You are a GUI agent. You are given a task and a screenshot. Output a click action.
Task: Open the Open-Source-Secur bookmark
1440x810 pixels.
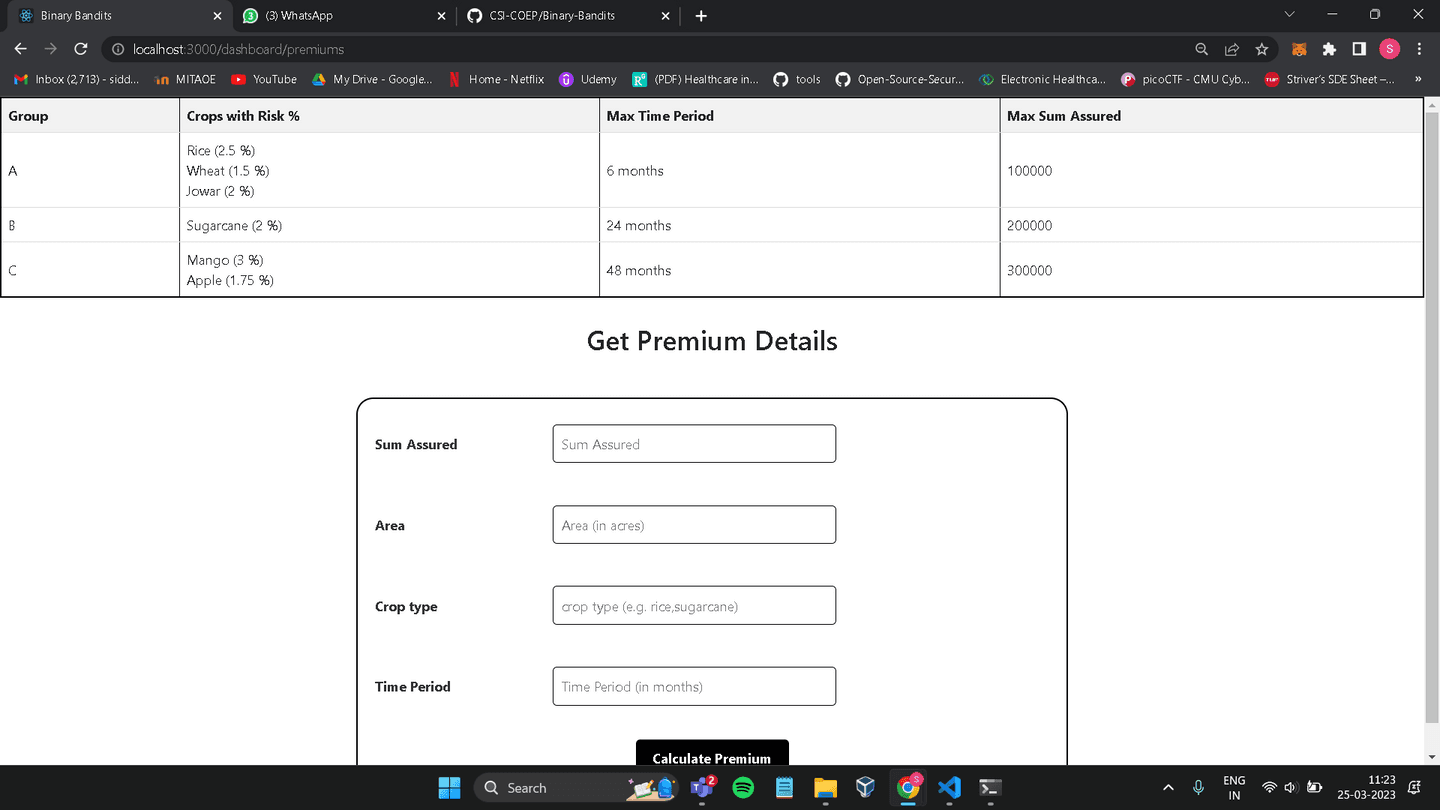901,79
